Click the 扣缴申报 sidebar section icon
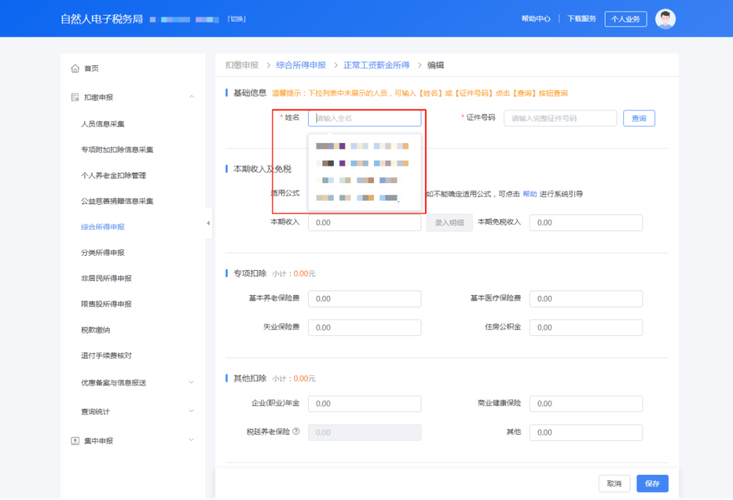 coord(75,97)
